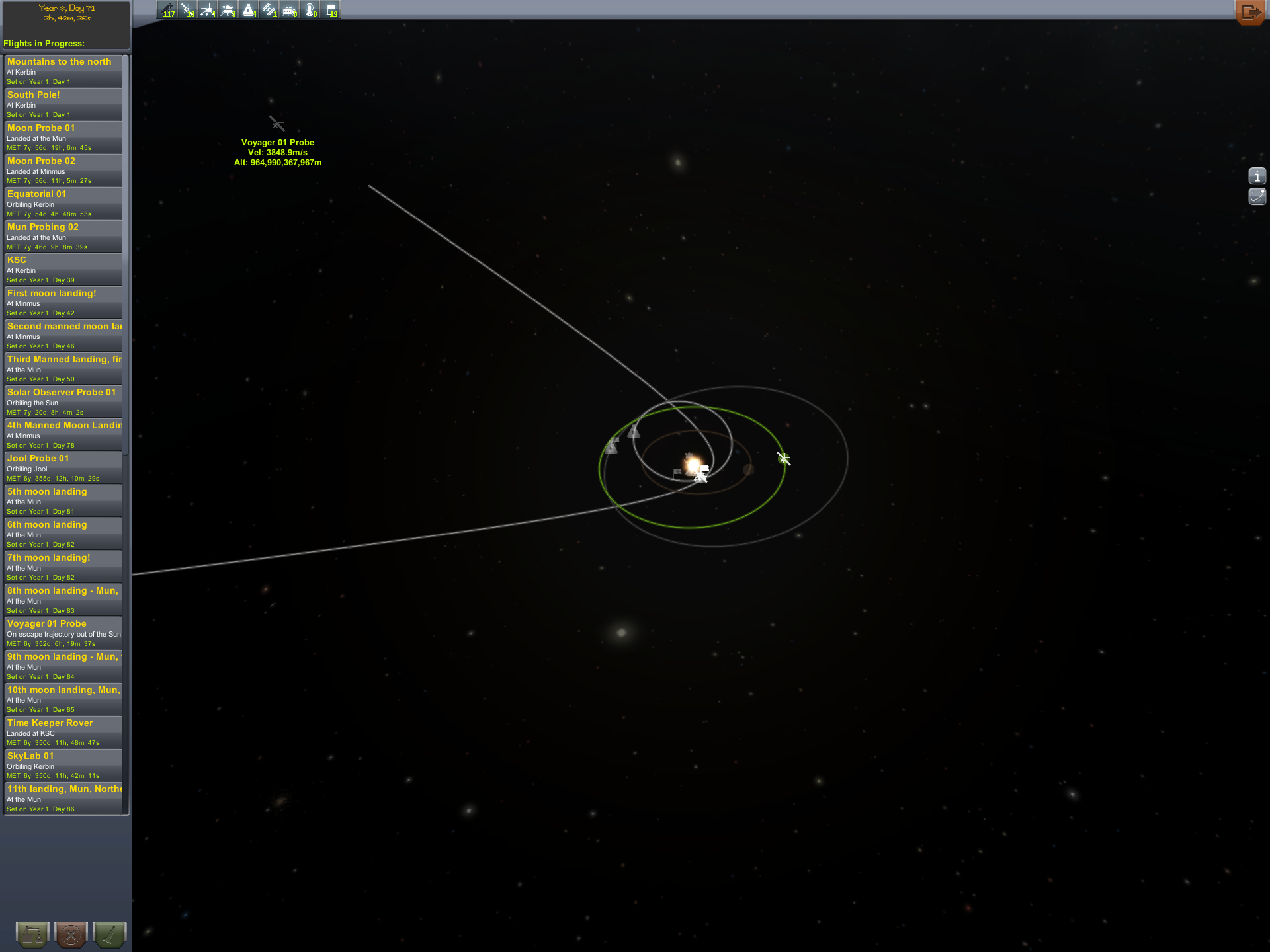The height and width of the screenshot is (952, 1270).
Task: Select Solar Observer Probe 01 entry
Action: [x=63, y=402]
